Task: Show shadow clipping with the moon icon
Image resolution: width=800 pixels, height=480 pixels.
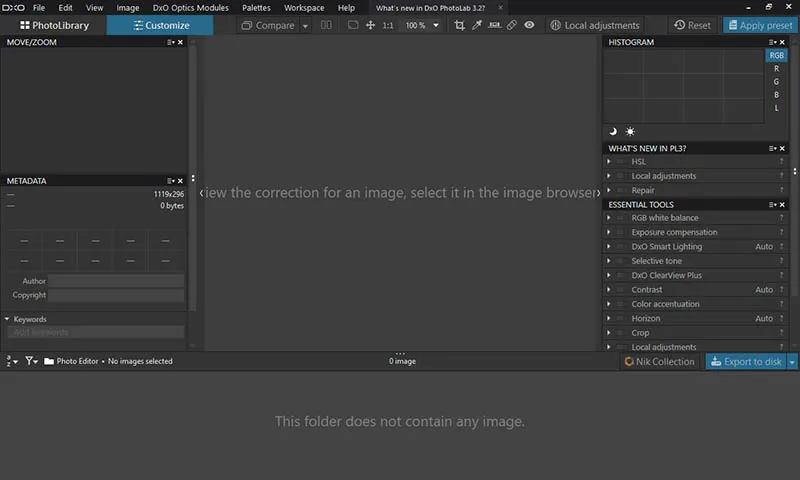Action: click(x=613, y=131)
